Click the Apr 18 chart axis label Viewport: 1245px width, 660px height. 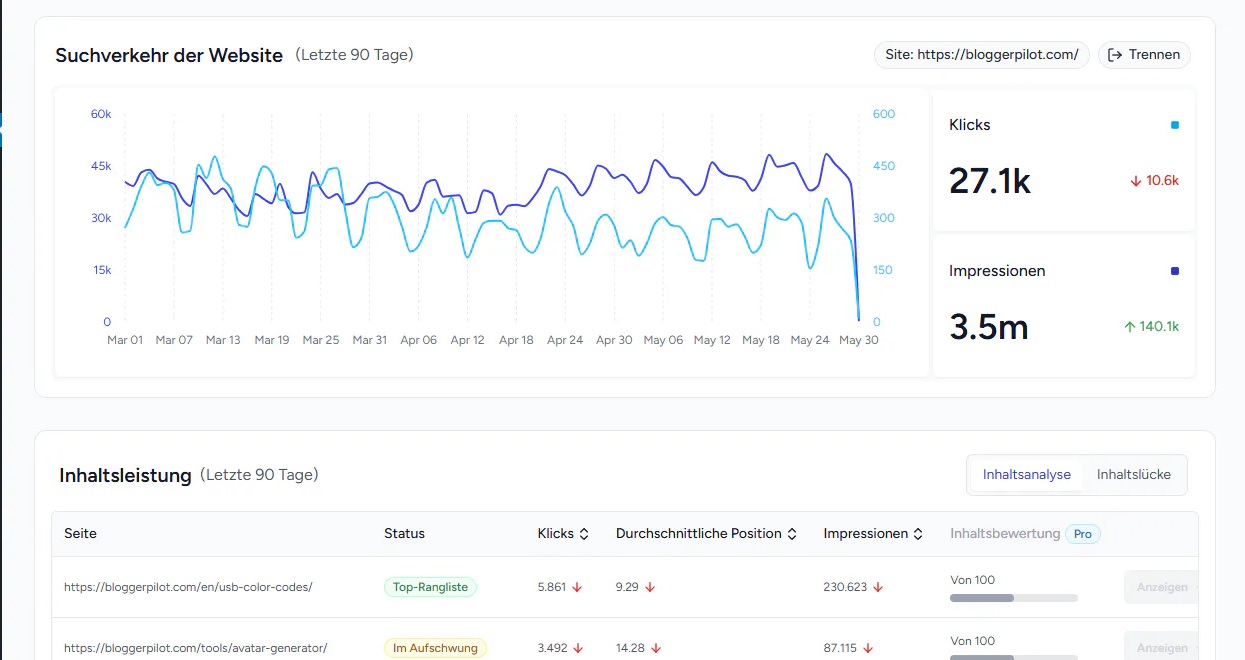coord(516,340)
